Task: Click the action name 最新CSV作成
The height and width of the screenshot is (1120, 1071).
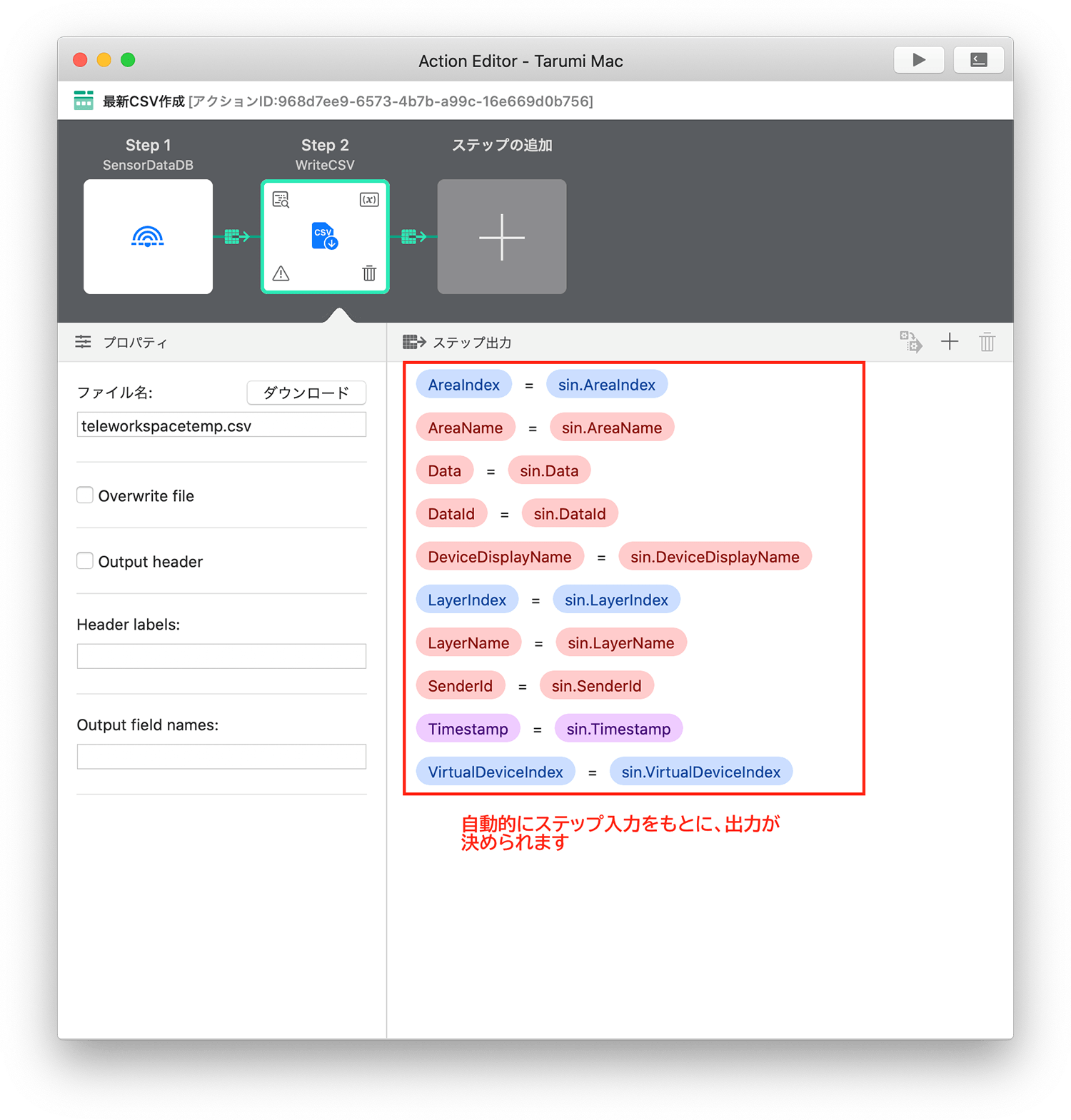Action: pyautogui.click(x=144, y=101)
